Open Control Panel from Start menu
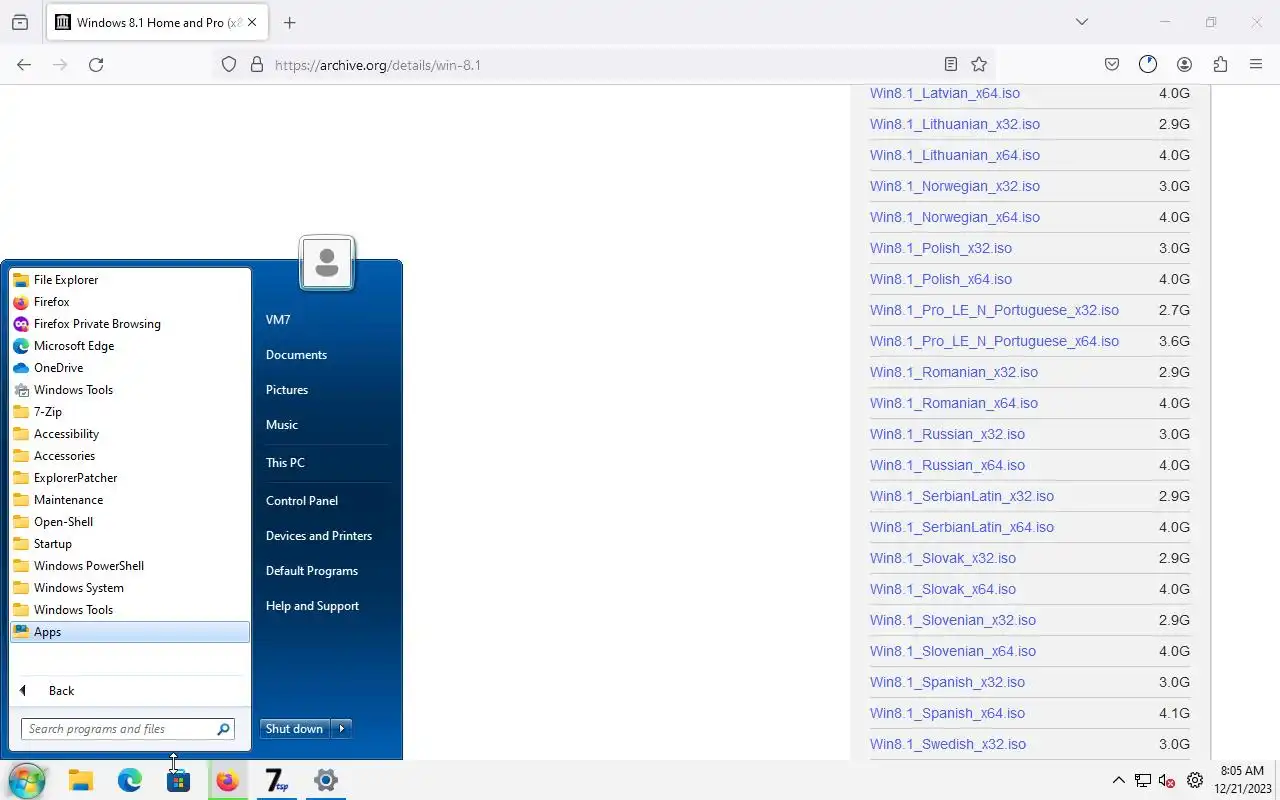Screen dimensions: 1280x800 click(x=302, y=501)
